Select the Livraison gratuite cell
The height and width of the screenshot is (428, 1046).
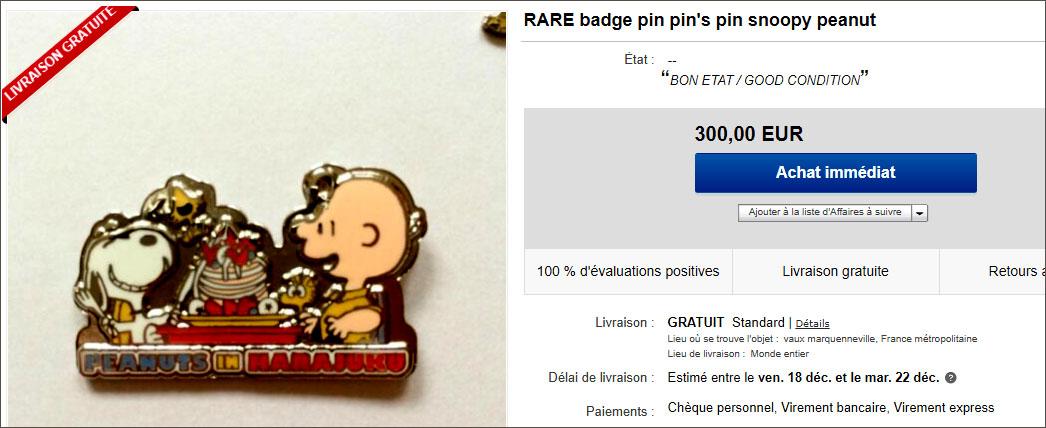pos(835,271)
